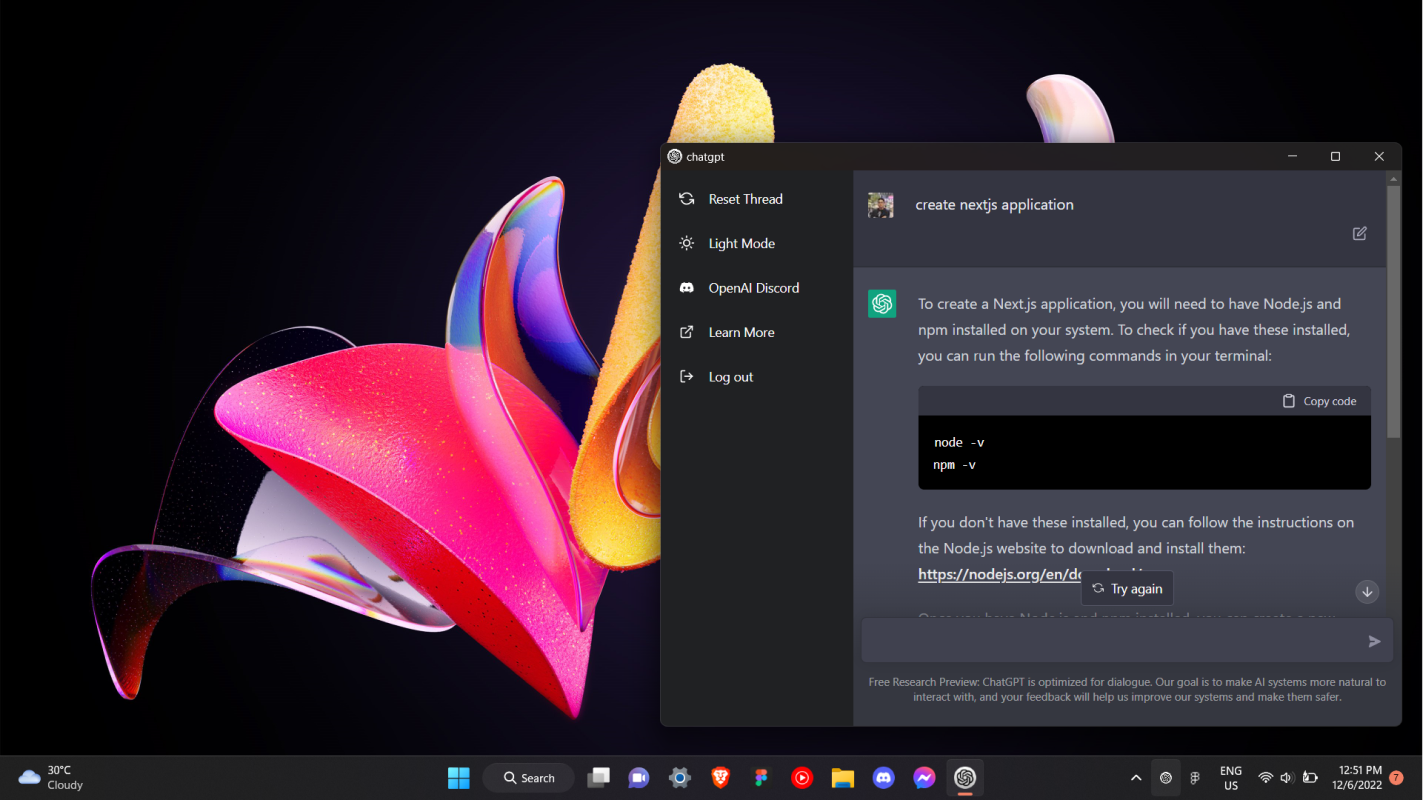This screenshot has height=800, width=1423.
Task: Minimize the chatgpt window
Action: point(1292,157)
